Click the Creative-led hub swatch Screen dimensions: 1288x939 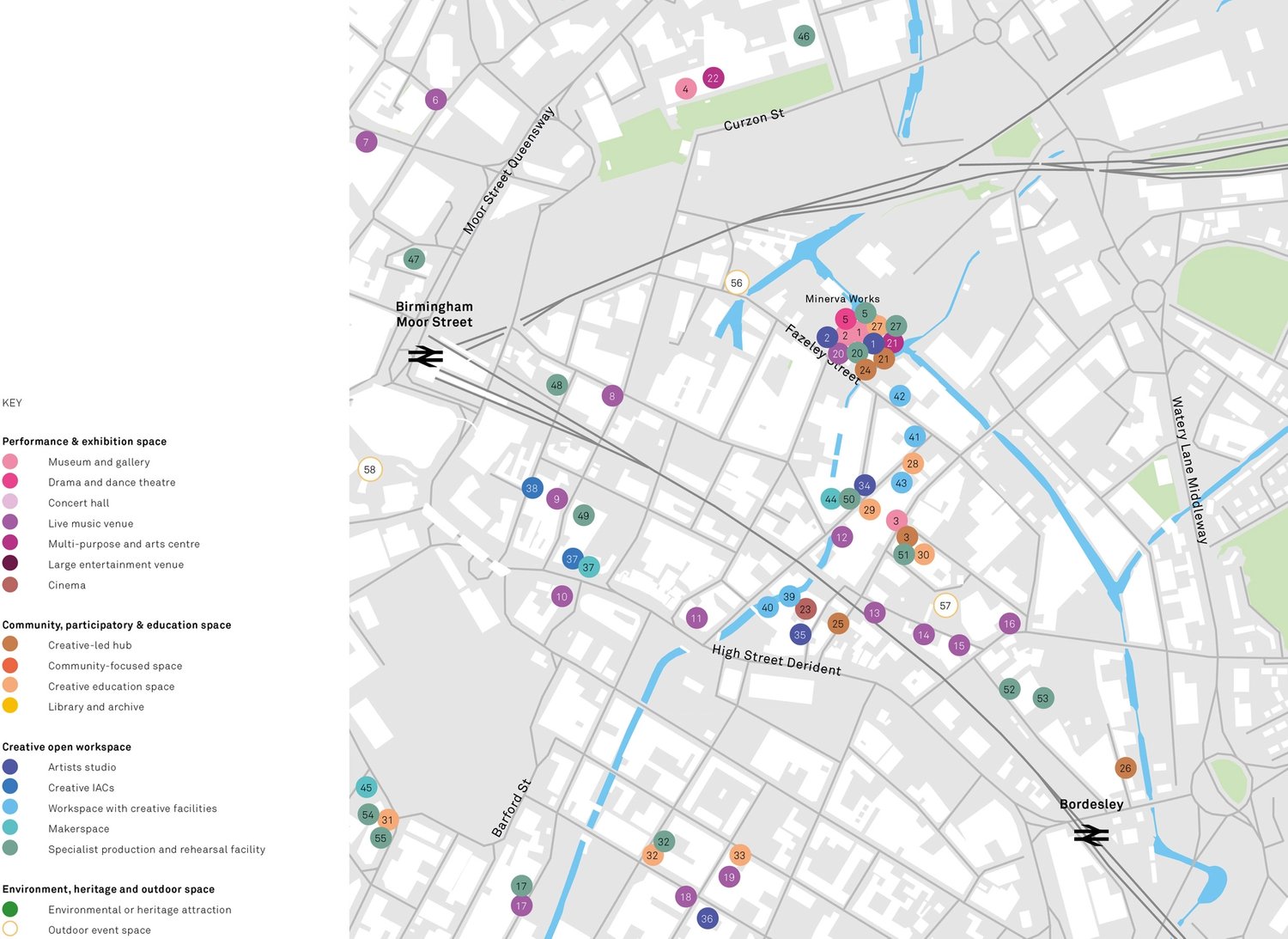click(x=10, y=644)
